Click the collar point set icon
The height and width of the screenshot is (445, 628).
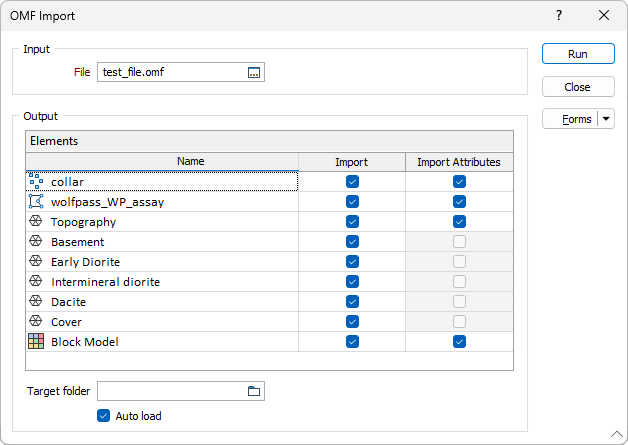[x=36, y=181]
